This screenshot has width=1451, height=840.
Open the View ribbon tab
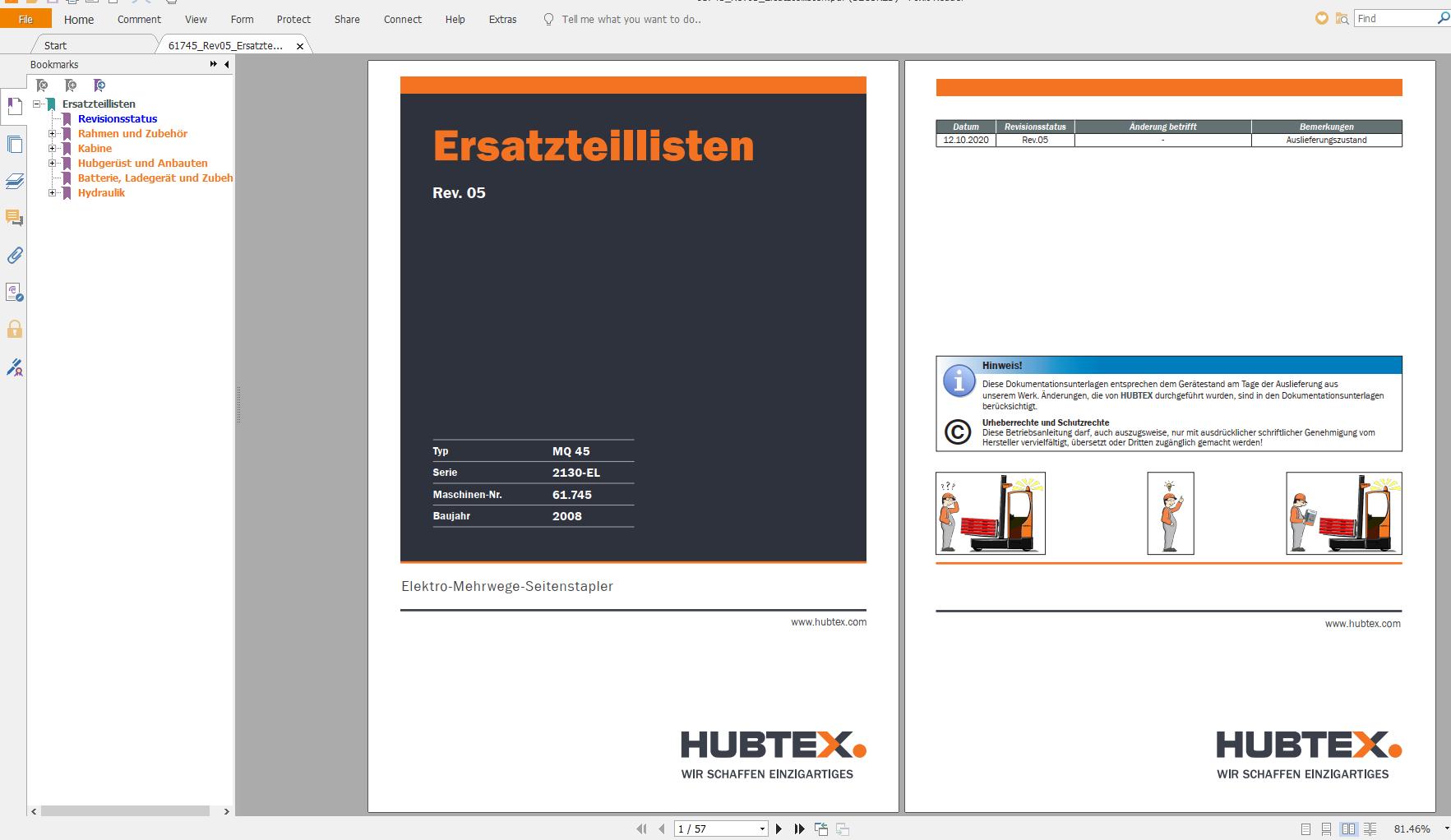click(196, 19)
